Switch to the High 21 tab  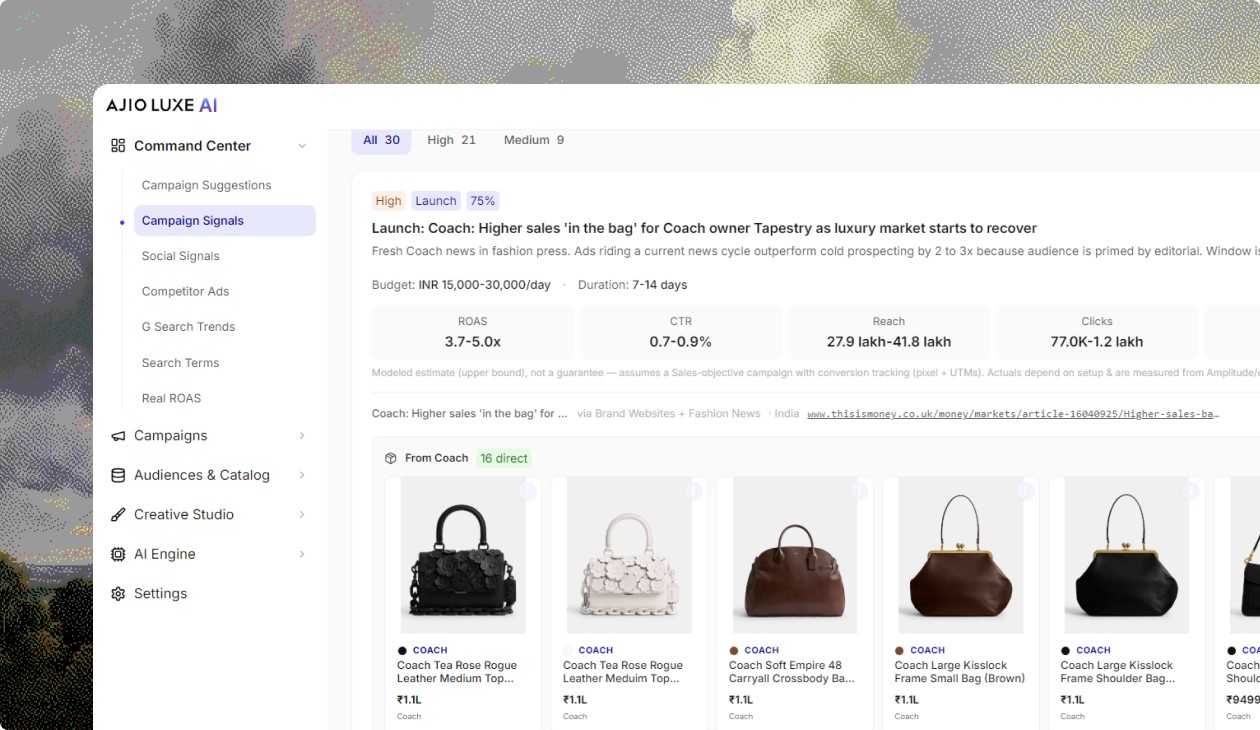[451, 140]
